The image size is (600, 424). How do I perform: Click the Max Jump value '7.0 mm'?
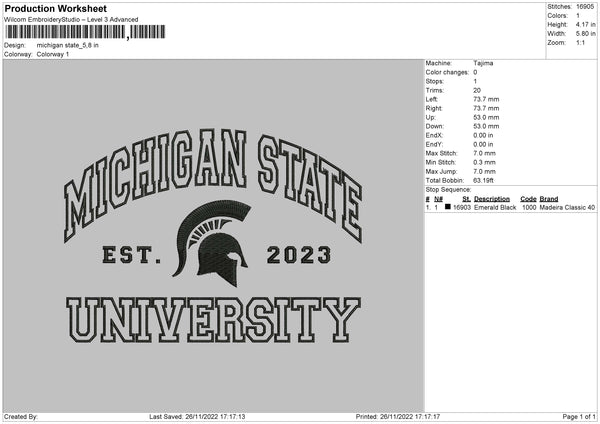tap(484, 172)
